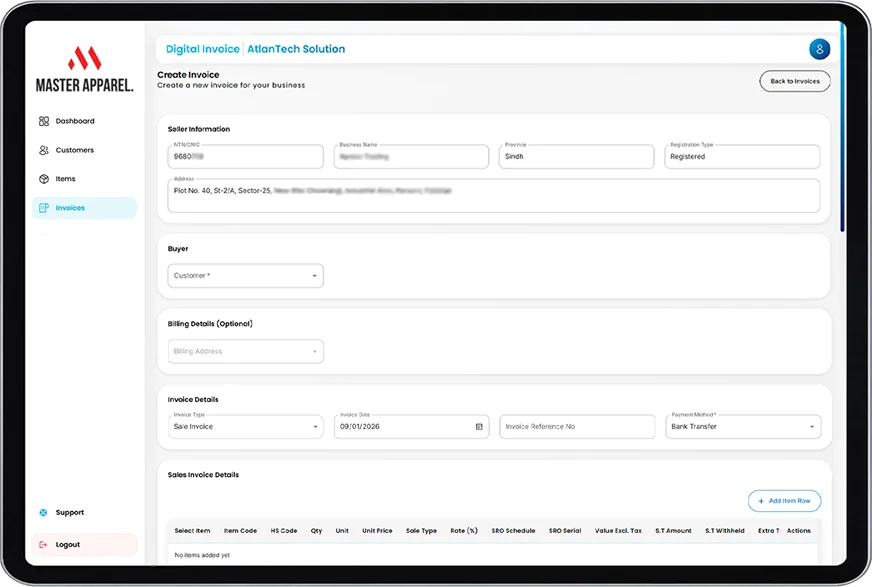Viewport: 872px width, 587px height.
Task: Click the page vertical scrollbar
Action: (843, 128)
